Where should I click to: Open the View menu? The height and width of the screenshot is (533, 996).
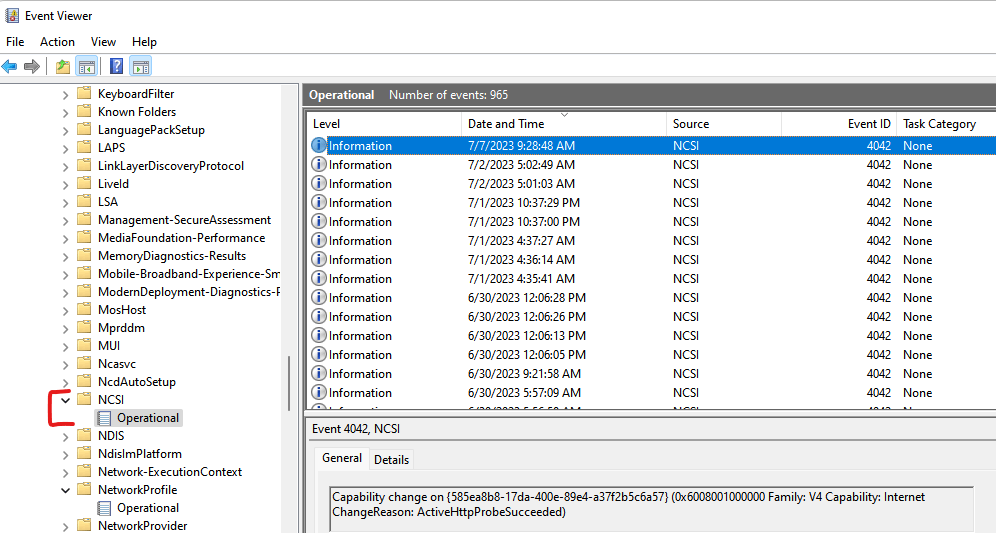[x=103, y=42]
